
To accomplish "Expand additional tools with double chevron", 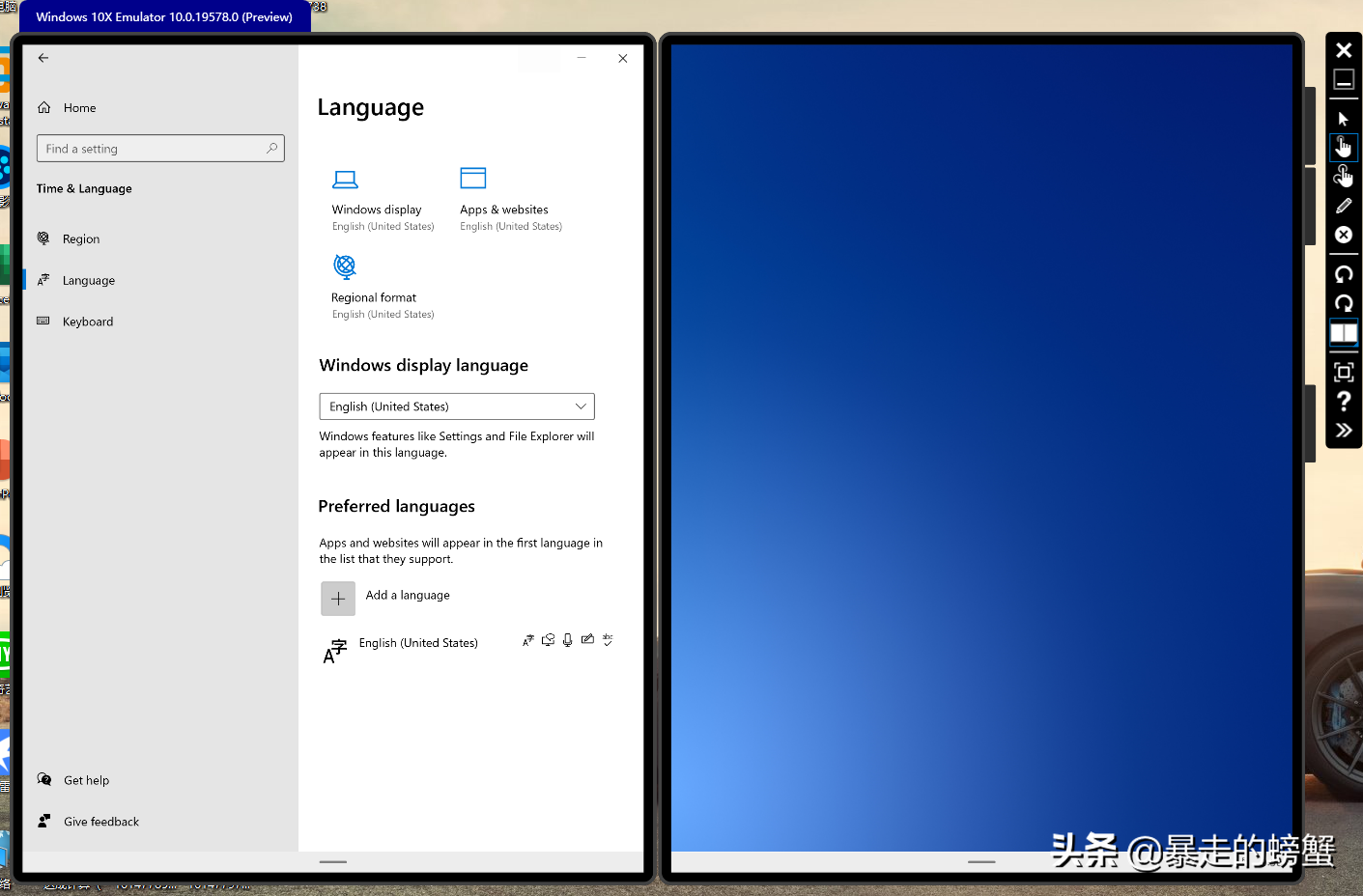I will point(1344,431).
